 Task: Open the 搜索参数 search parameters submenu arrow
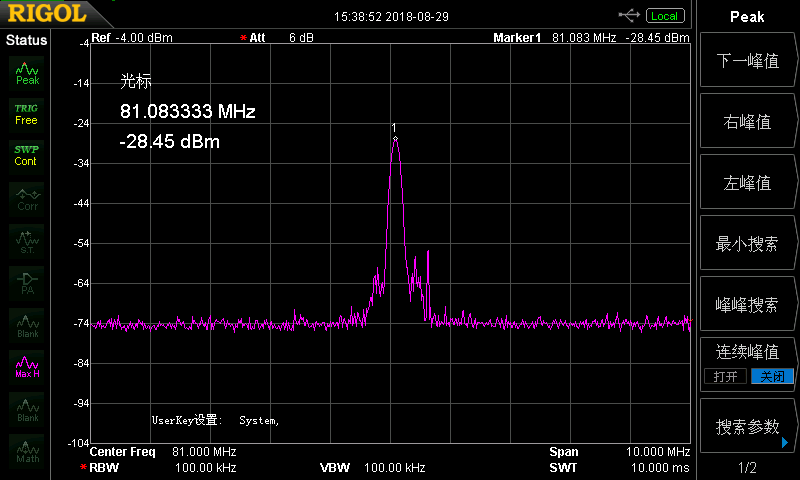click(785, 443)
